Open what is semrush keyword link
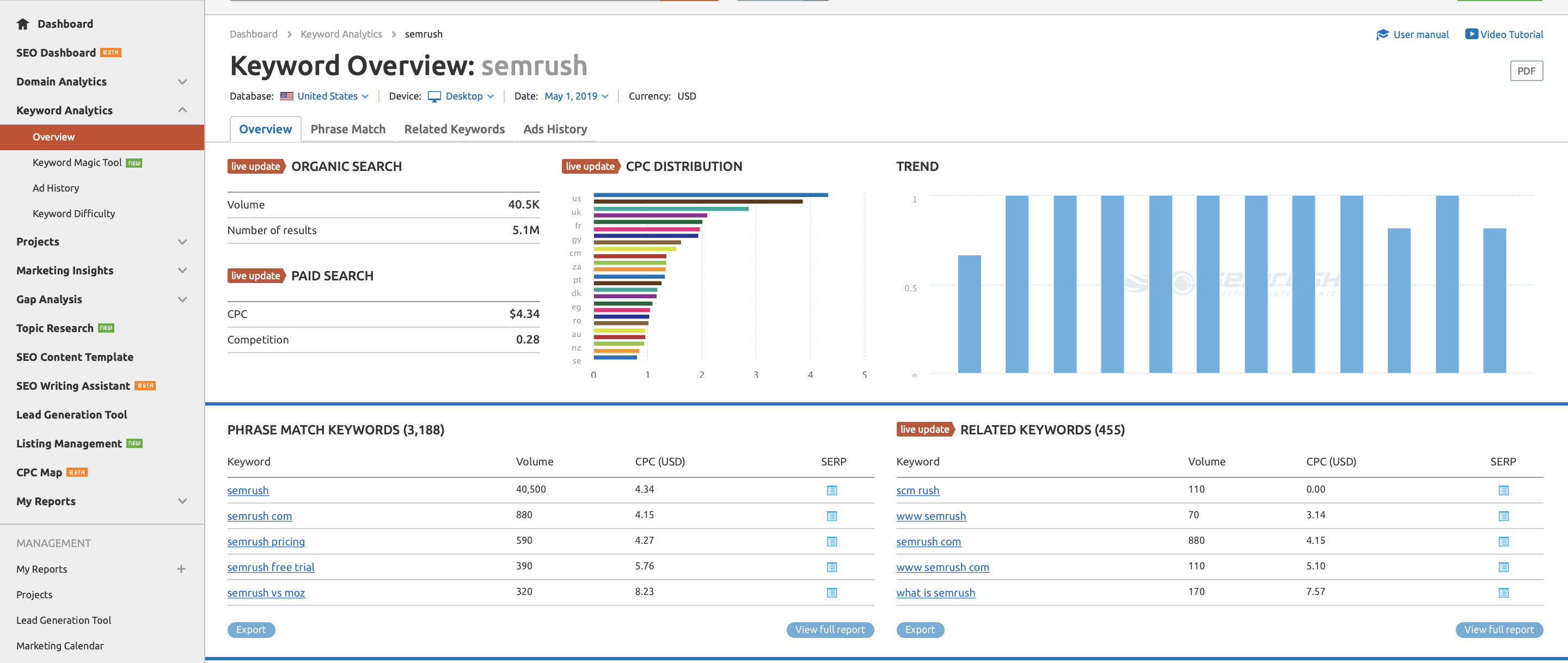1568x663 pixels. [935, 592]
